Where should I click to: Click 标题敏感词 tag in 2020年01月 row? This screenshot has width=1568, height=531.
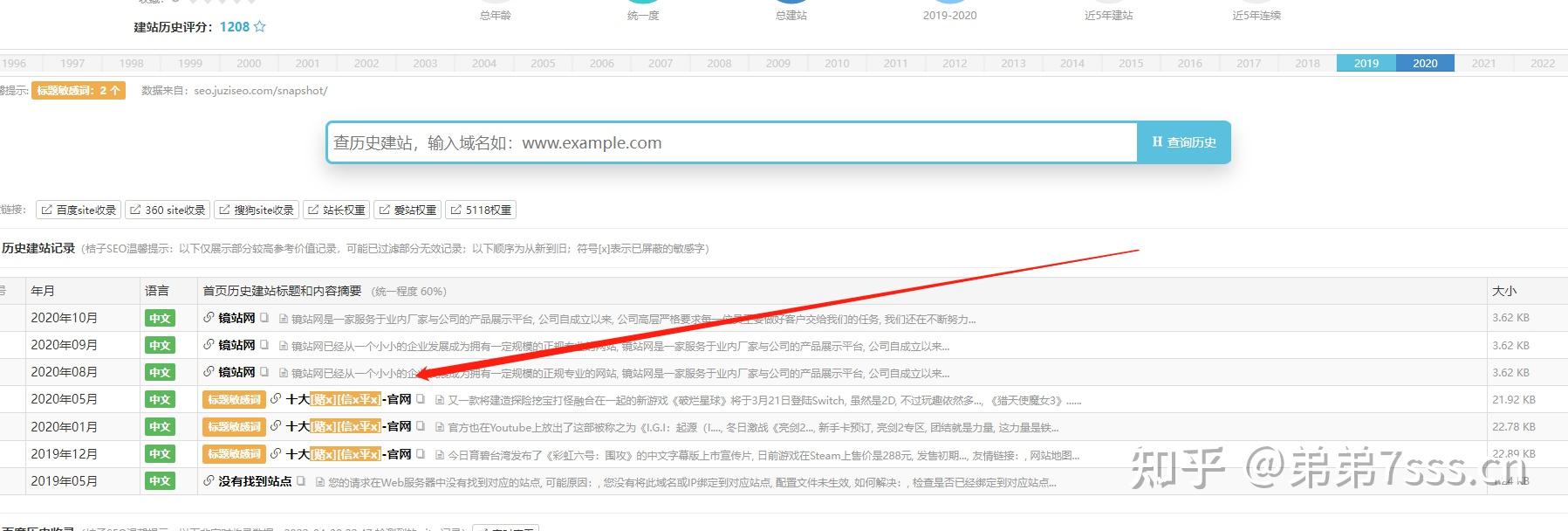(x=234, y=427)
